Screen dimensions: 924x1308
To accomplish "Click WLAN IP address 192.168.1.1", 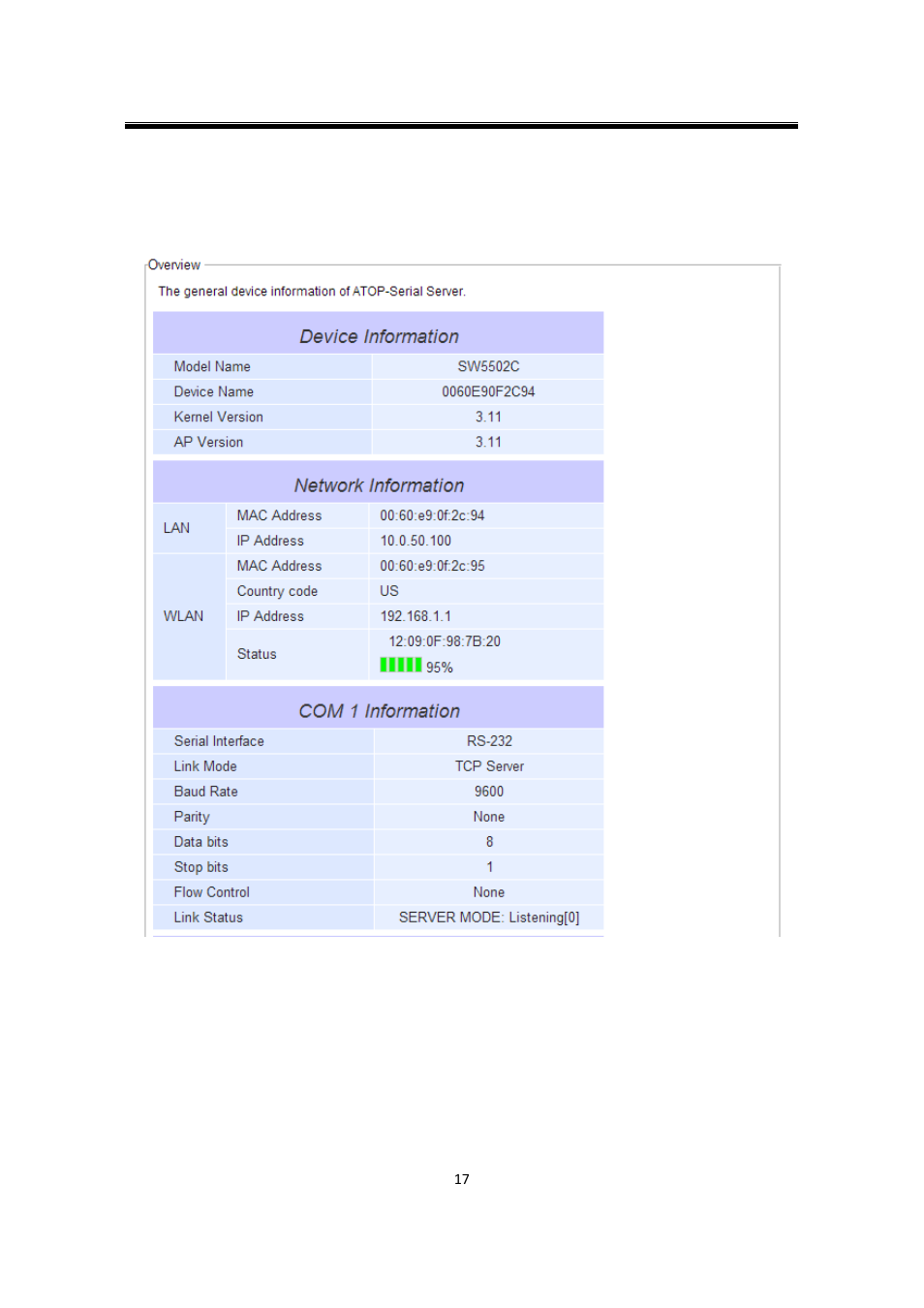I will pos(416,616).
